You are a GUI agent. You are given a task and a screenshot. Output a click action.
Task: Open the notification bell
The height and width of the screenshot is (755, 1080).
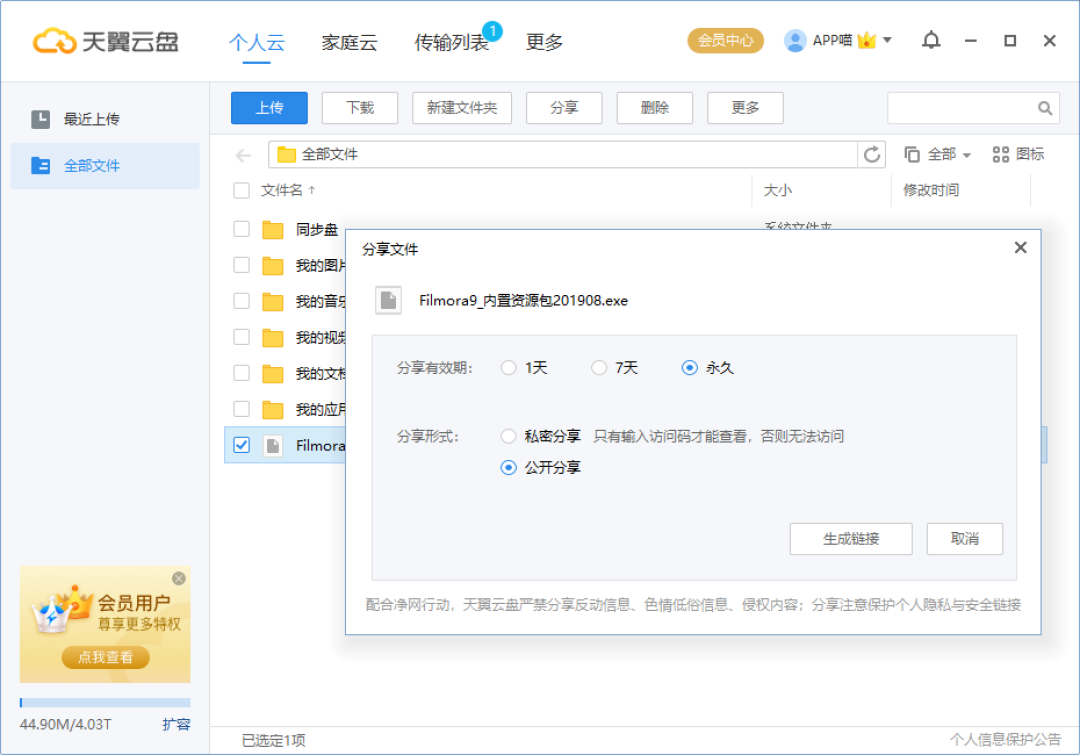pyautogui.click(x=931, y=40)
